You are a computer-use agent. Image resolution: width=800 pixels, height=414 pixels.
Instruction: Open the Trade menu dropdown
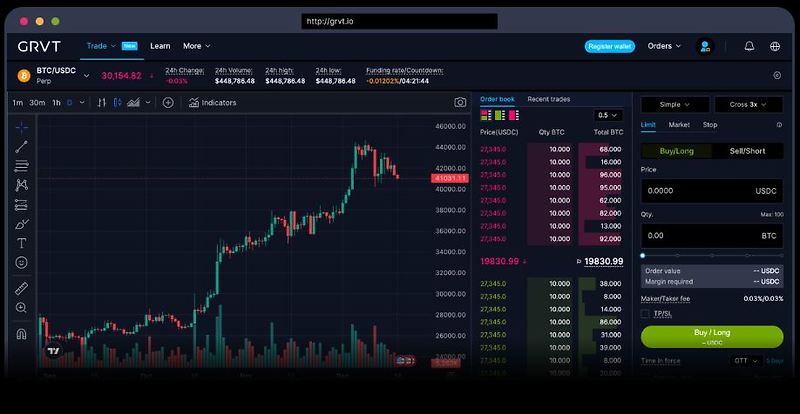(x=101, y=46)
